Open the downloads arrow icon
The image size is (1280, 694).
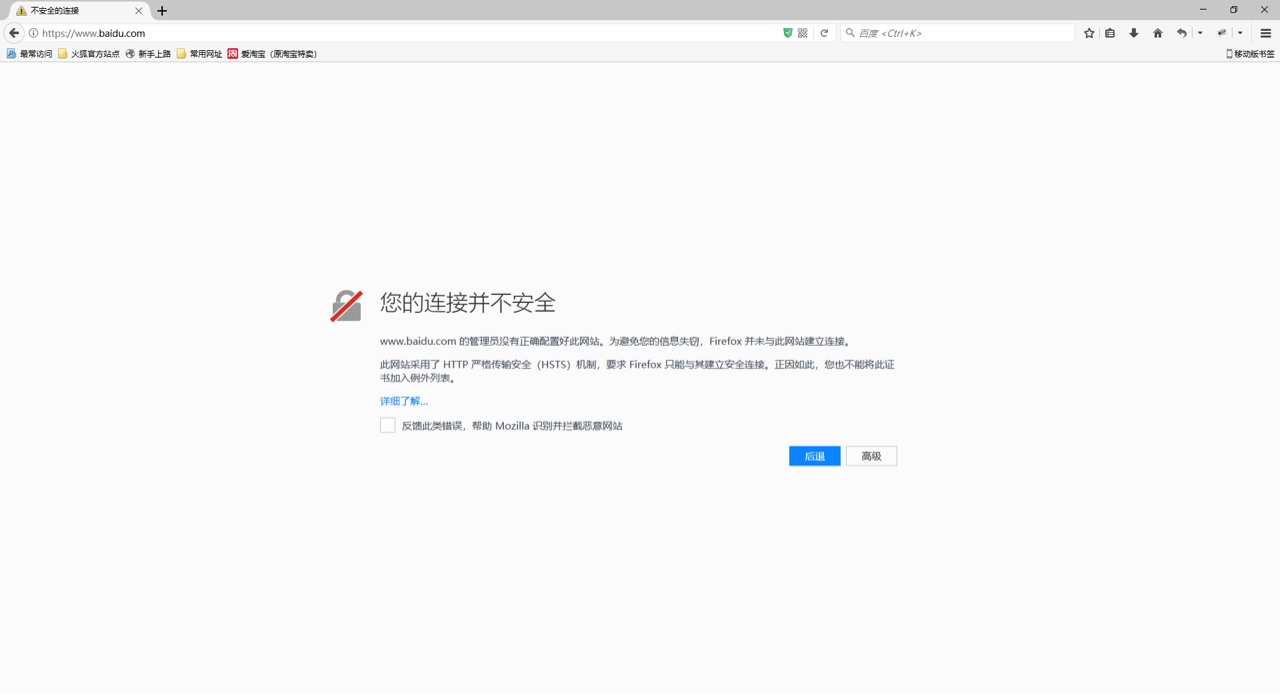[1134, 33]
